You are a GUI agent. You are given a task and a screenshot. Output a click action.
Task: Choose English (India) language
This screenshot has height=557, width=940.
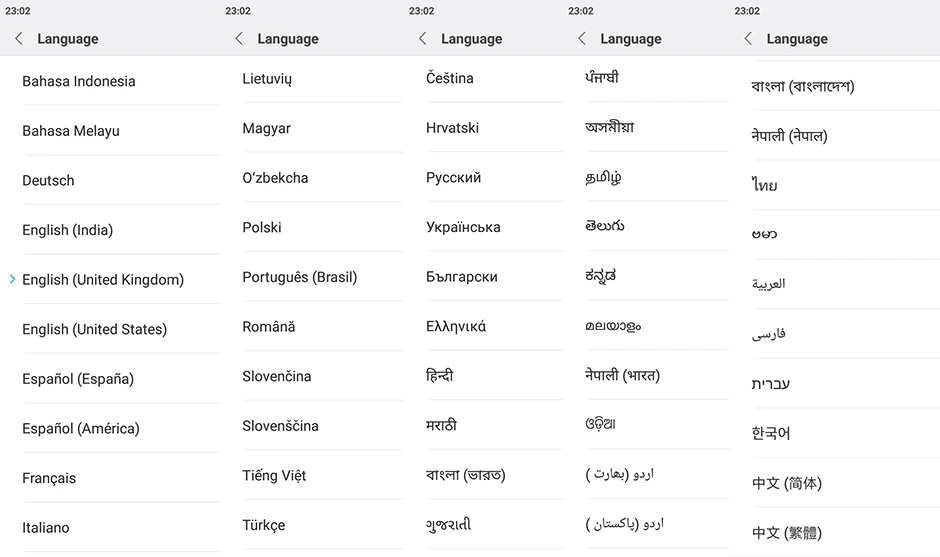[114, 230]
